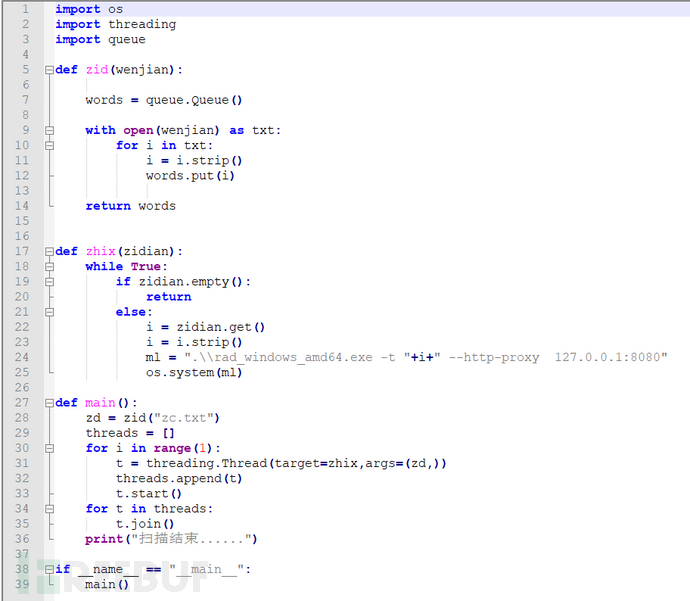Click the '--http-proxy' option text

[x=494, y=357]
